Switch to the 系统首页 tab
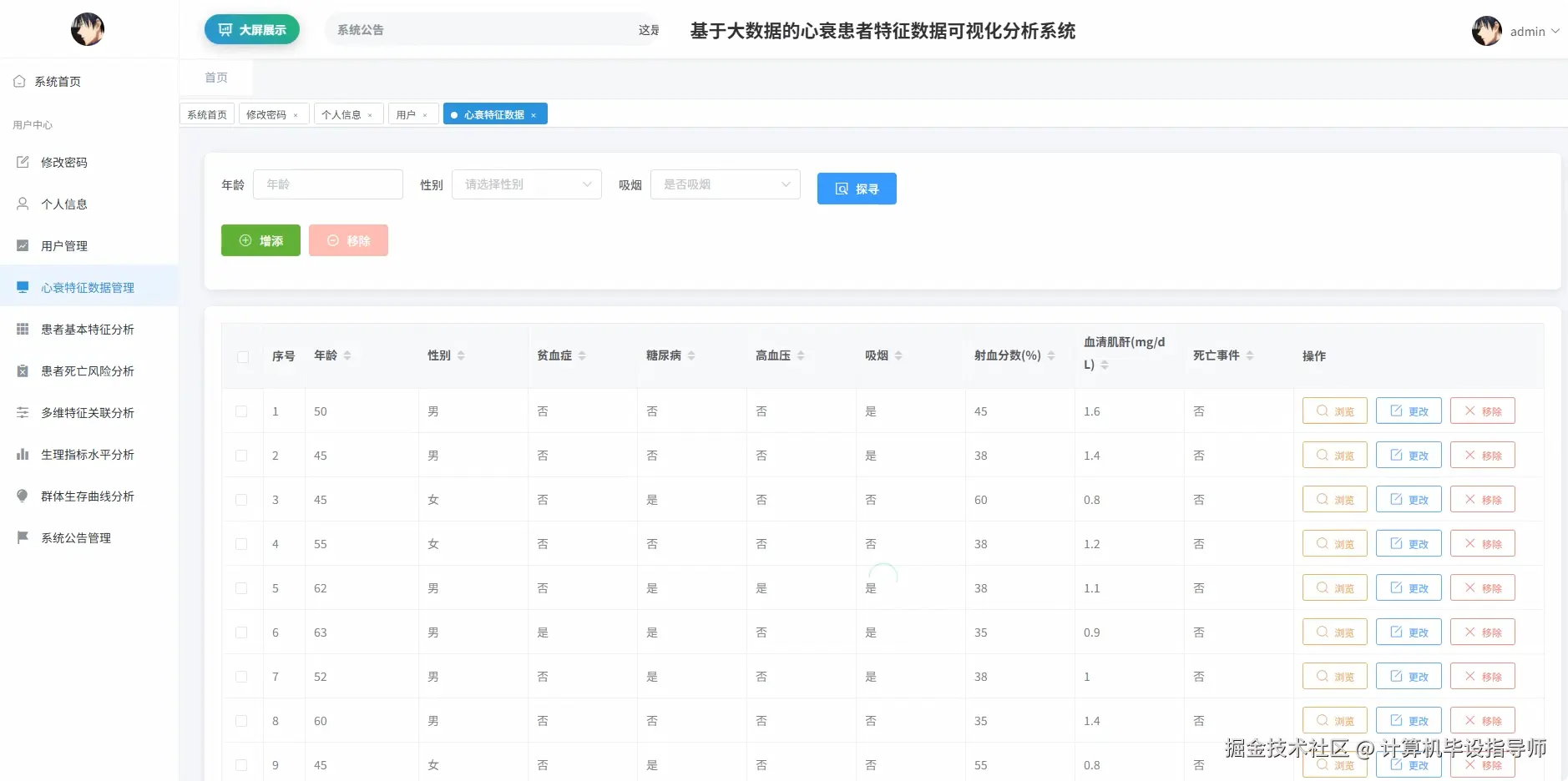The height and width of the screenshot is (781, 1568). pyautogui.click(x=207, y=114)
